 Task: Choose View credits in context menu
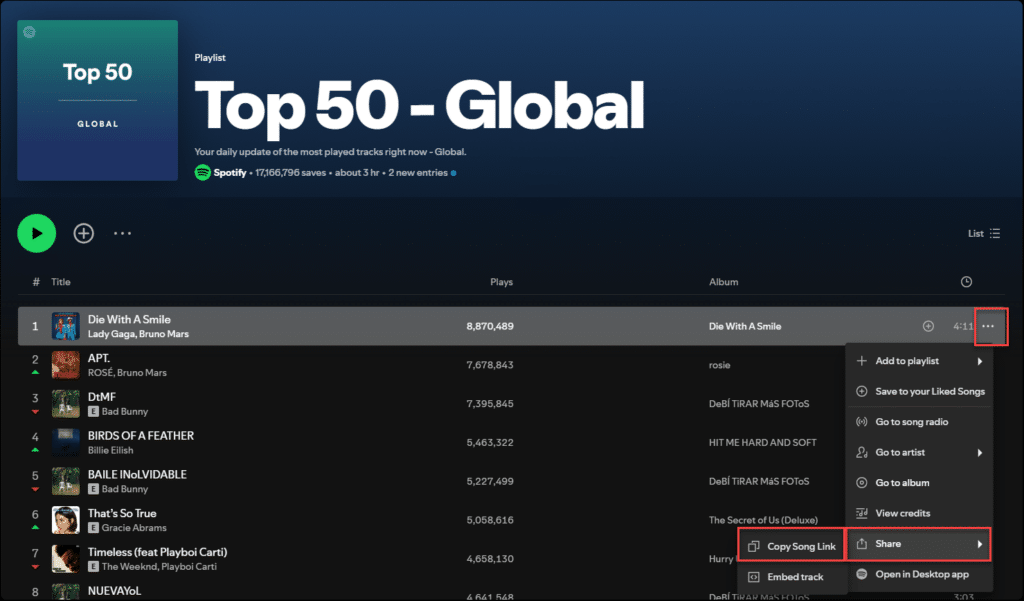click(x=920, y=513)
